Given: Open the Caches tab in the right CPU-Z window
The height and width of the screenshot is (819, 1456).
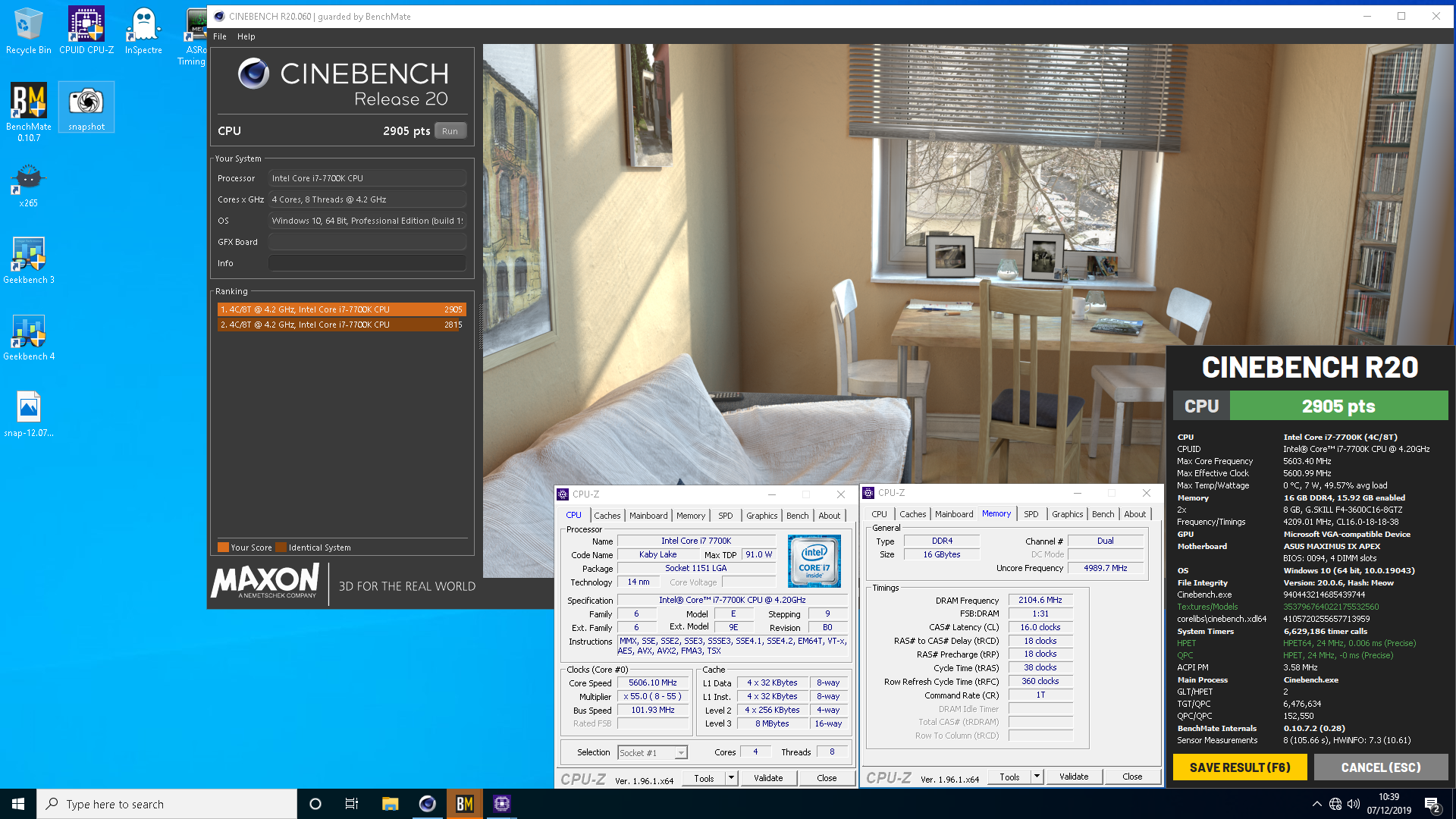Looking at the screenshot, I should click(913, 514).
